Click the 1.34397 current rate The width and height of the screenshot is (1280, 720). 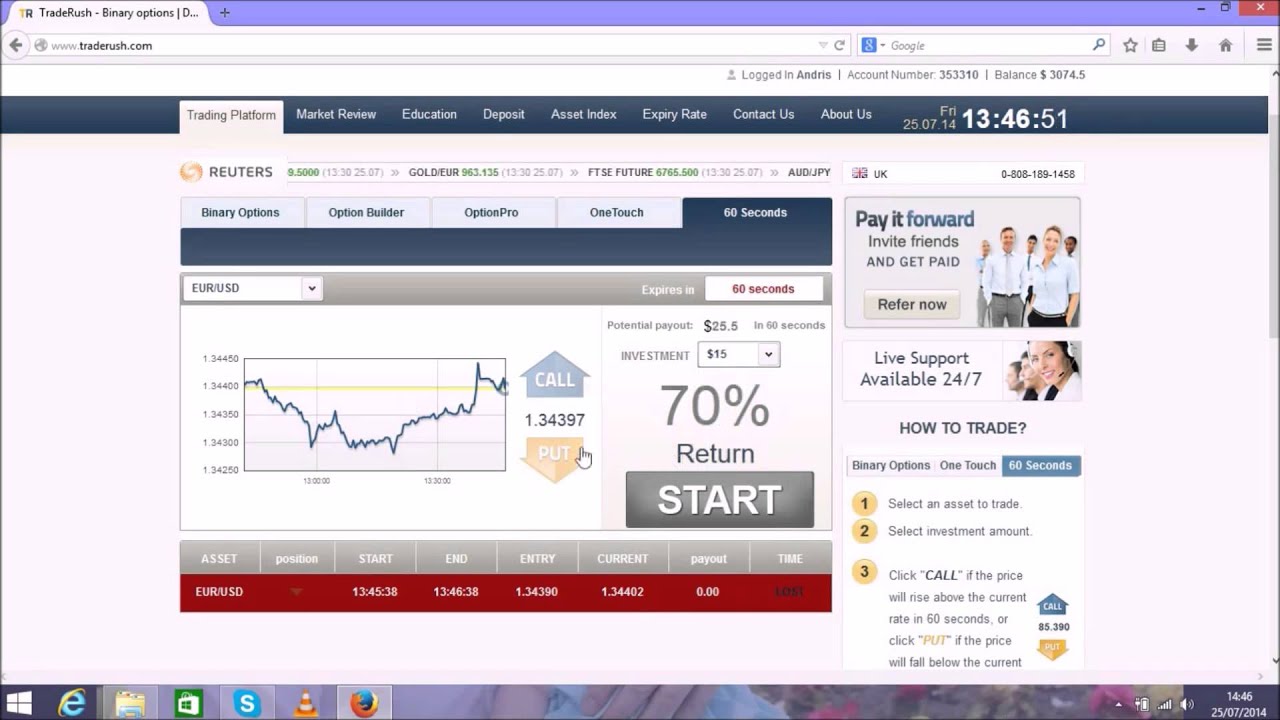(555, 420)
